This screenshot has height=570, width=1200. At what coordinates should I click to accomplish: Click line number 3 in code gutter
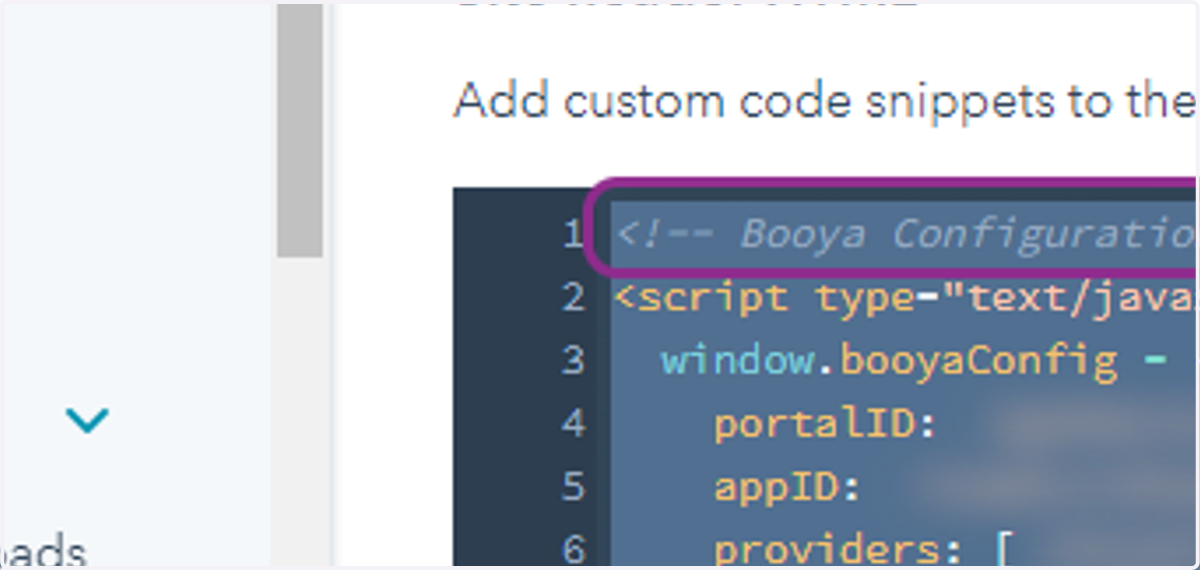tap(572, 360)
